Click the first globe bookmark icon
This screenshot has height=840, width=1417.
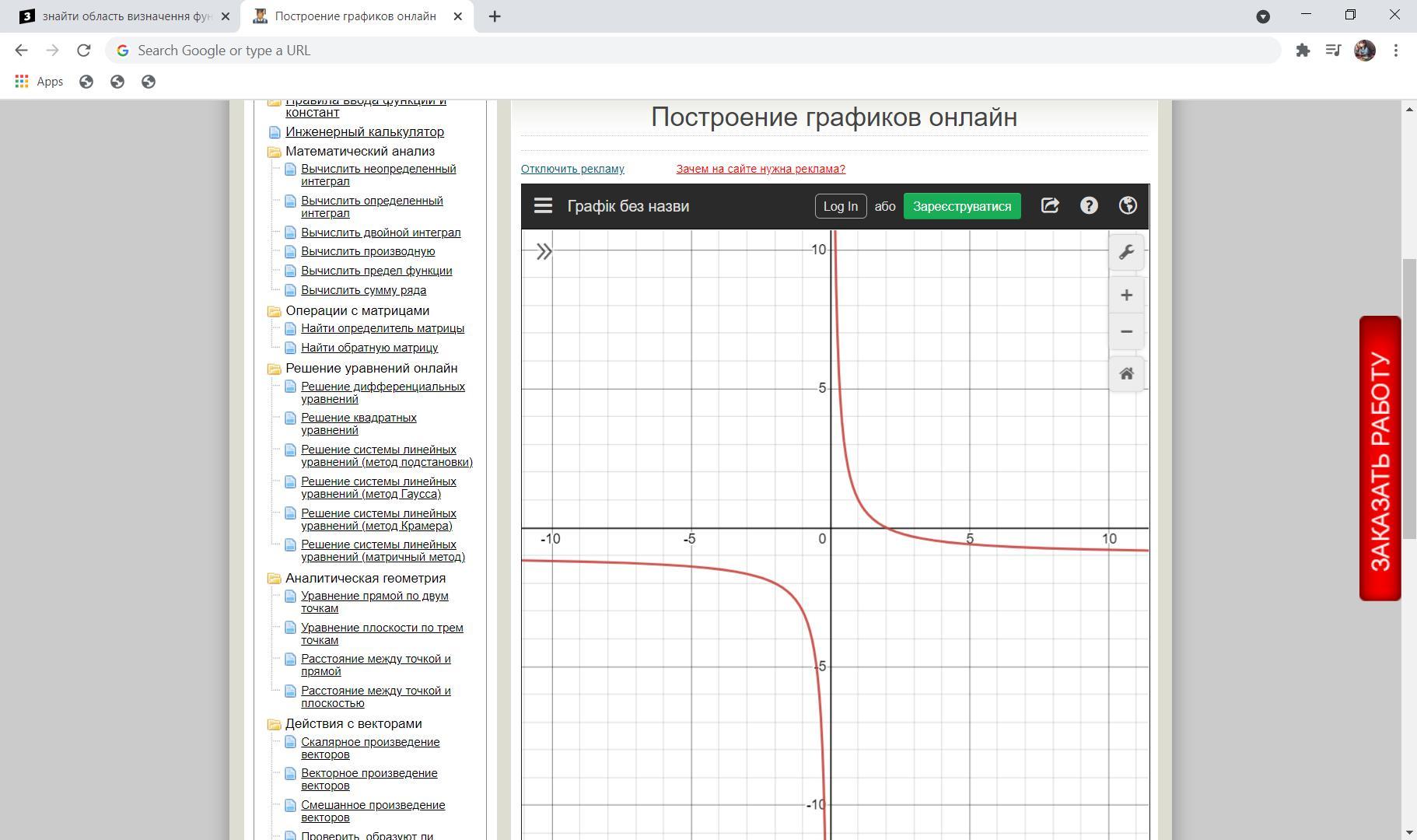(x=86, y=82)
